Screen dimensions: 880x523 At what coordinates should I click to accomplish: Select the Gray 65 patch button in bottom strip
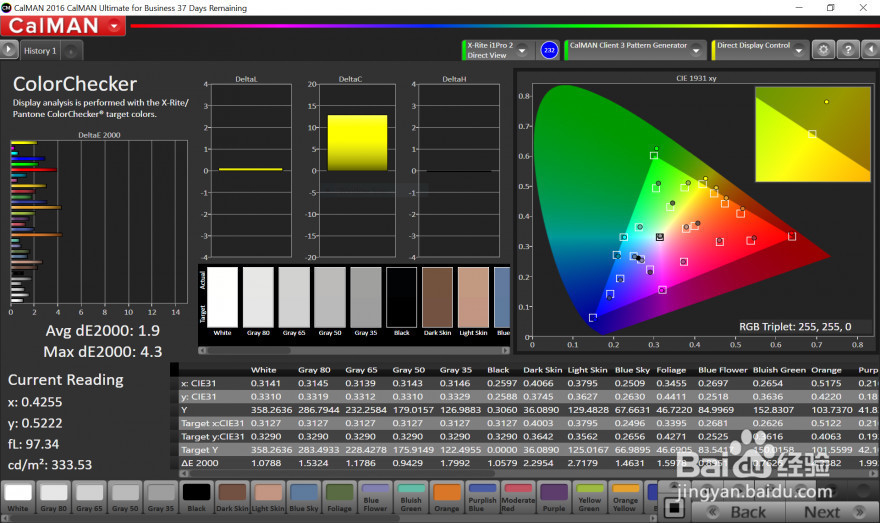click(x=89, y=497)
